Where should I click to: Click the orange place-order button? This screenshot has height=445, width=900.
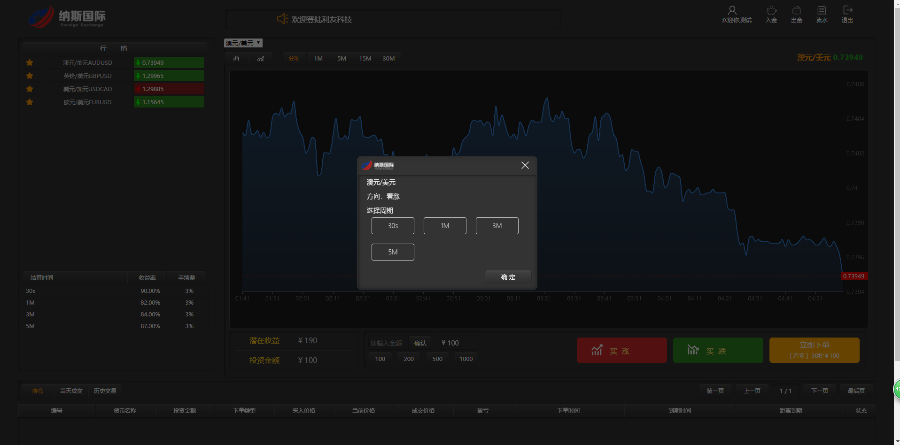point(814,351)
